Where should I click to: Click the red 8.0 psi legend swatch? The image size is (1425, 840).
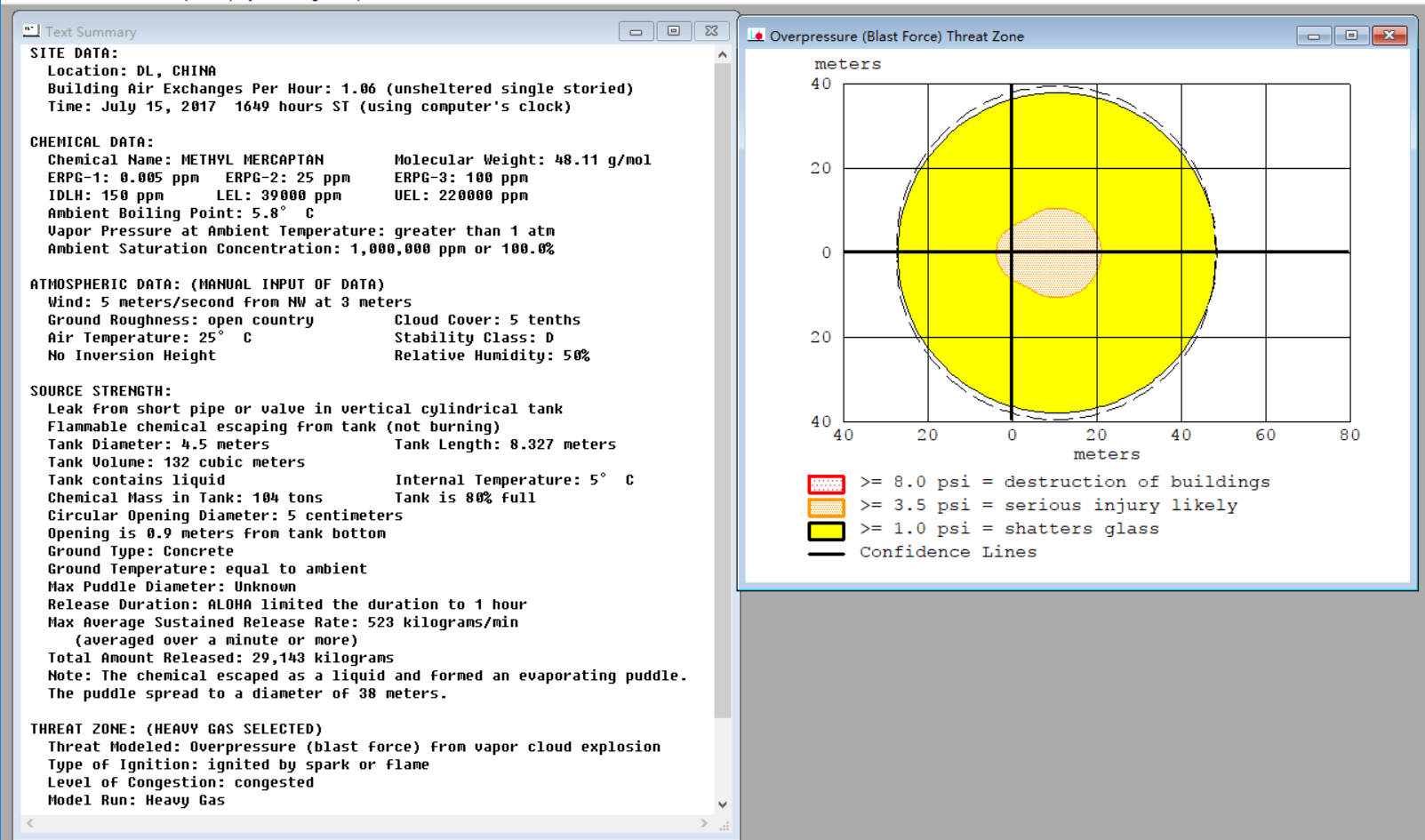tap(826, 484)
